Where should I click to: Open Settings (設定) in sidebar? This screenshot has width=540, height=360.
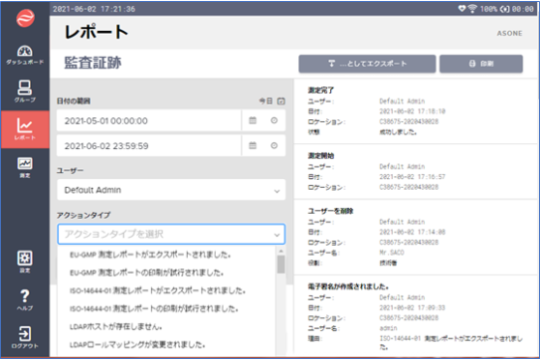click(25, 262)
